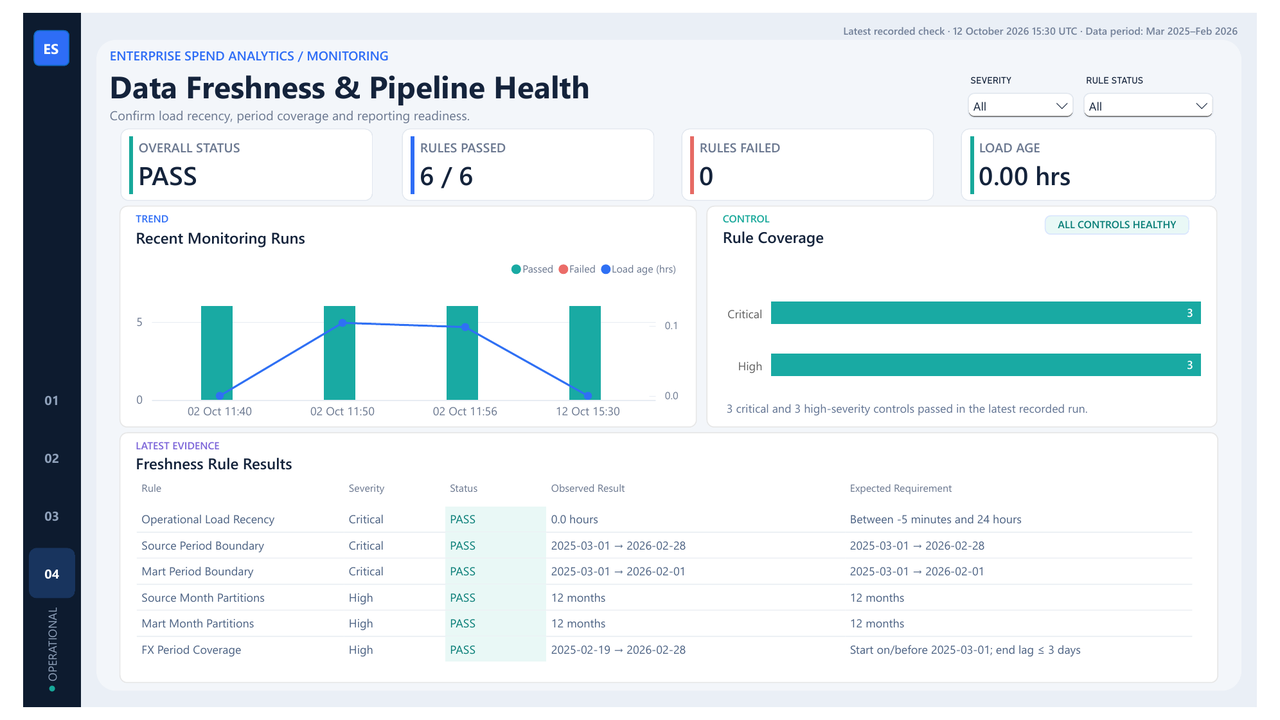Click the ES app logo icon

coord(51,48)
